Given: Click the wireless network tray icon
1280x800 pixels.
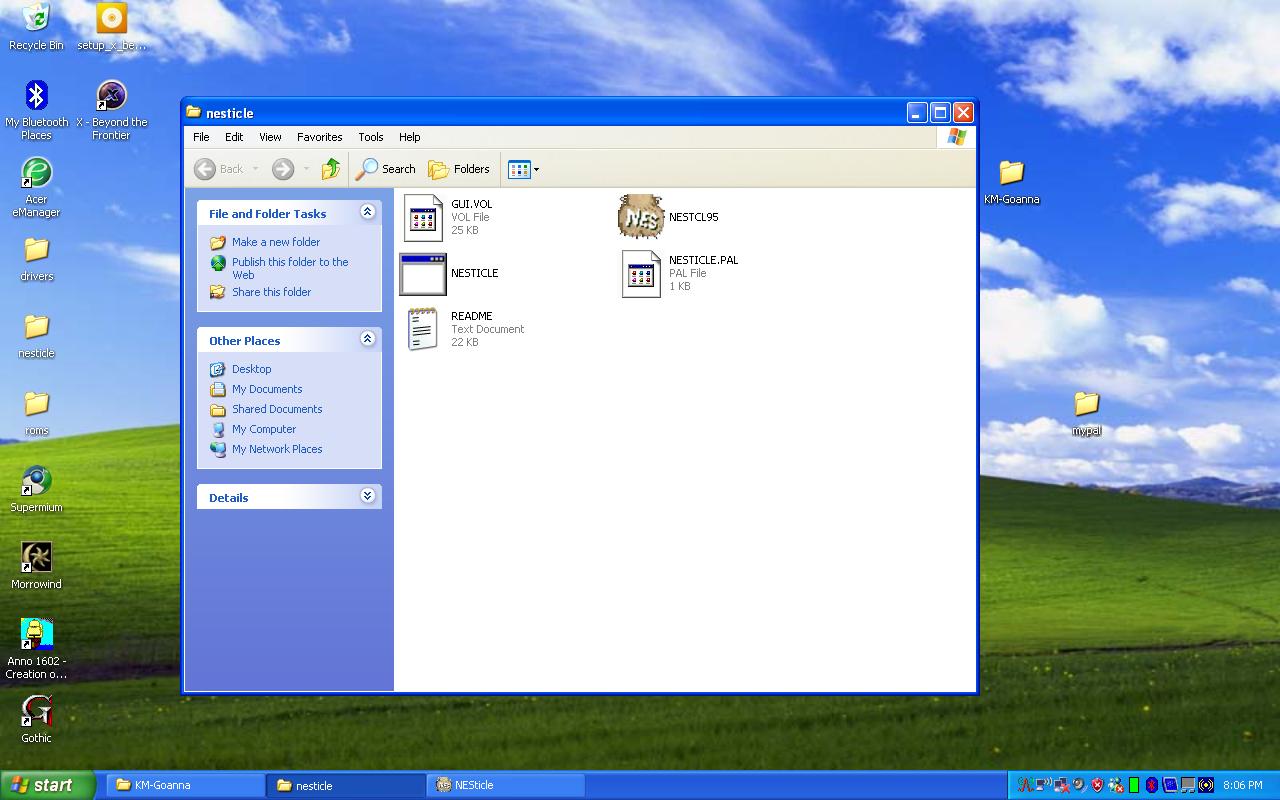Looking at the screenshot, I should (x=1044, y=784).
